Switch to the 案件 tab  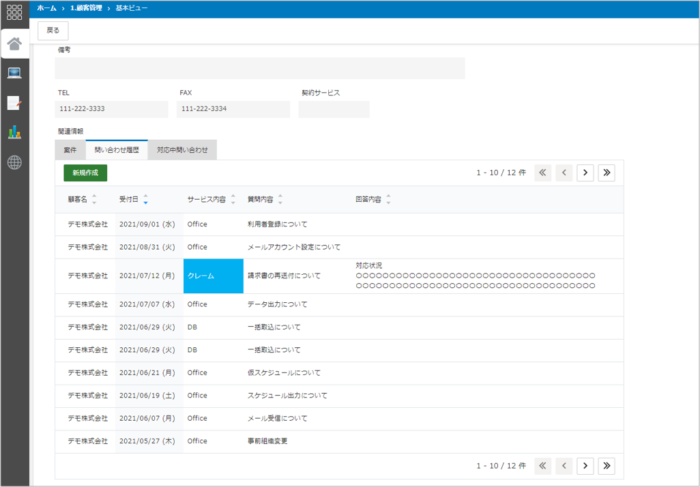(x=71, y=150)
